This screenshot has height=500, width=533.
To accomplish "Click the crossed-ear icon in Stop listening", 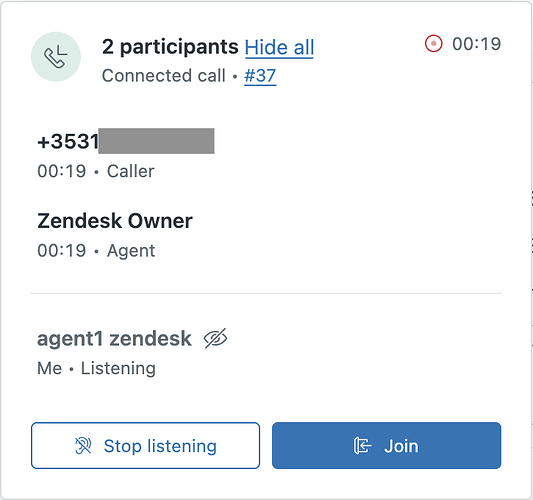I will point(83,446).
